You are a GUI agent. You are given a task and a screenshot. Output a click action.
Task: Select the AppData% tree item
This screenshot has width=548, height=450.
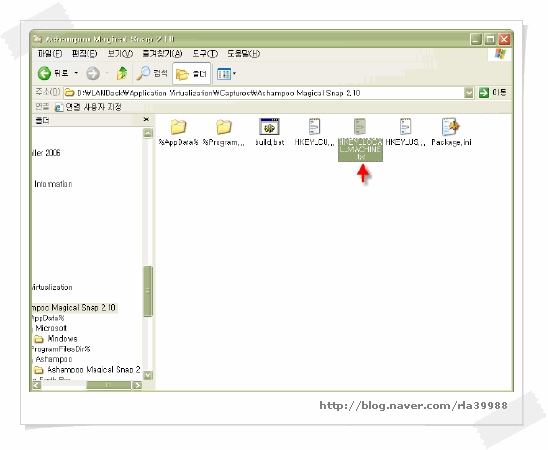coord(48,318)
